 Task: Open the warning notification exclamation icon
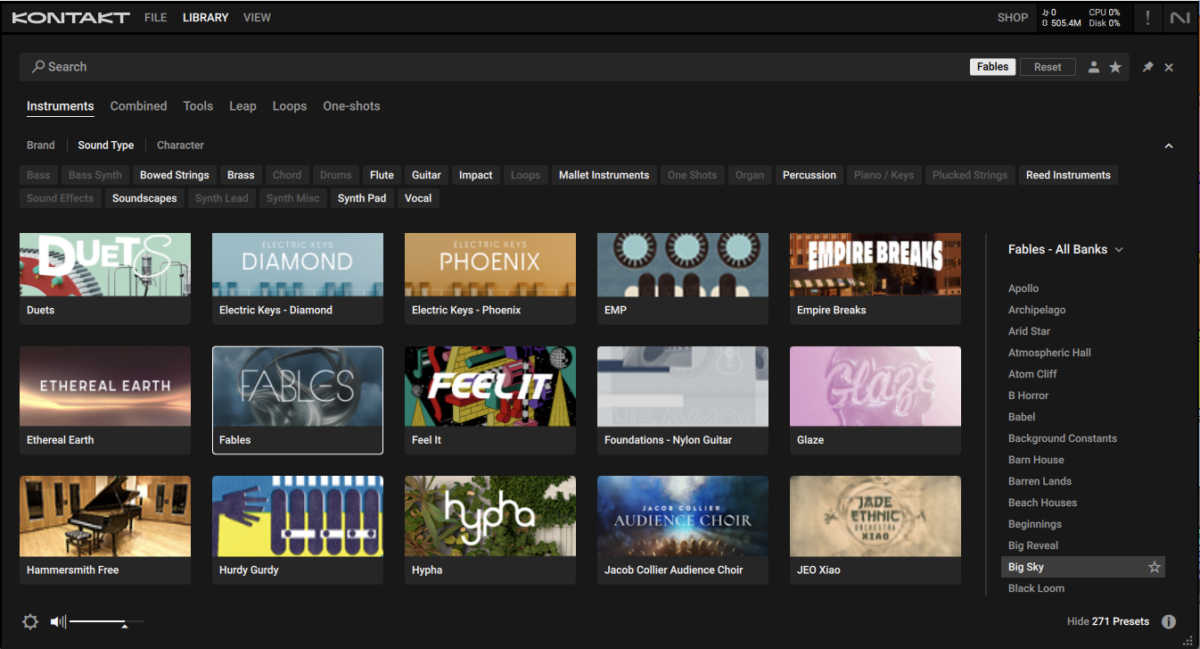1147,17
